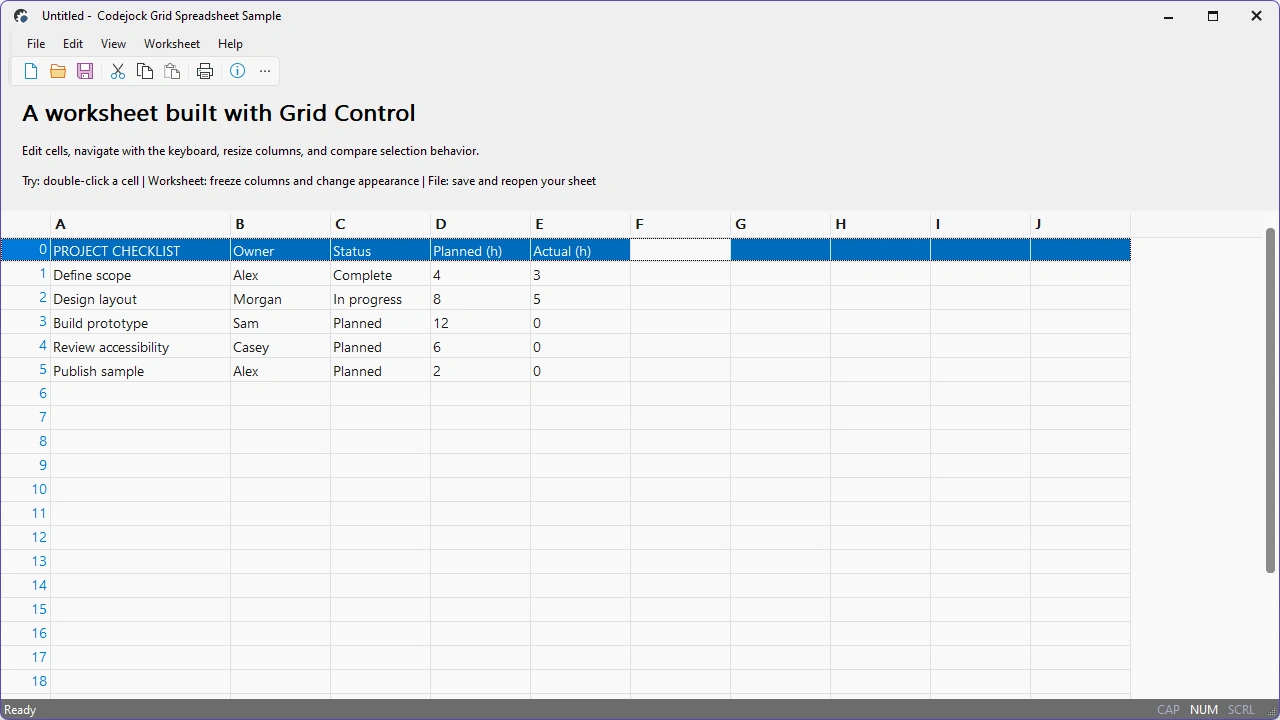Click the Paste clipboard icon
This screenshot has width=1280, height=720.
pyautogui.click(x=172, y=71)
